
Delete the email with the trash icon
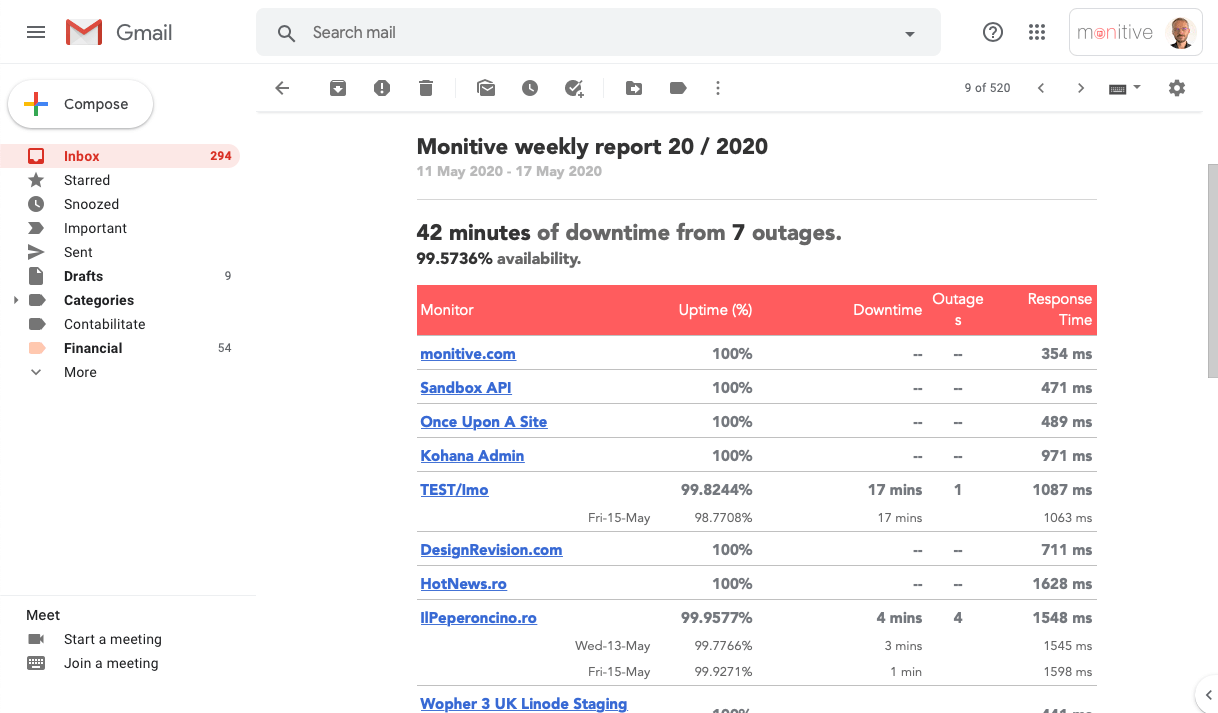click(426, 88)
